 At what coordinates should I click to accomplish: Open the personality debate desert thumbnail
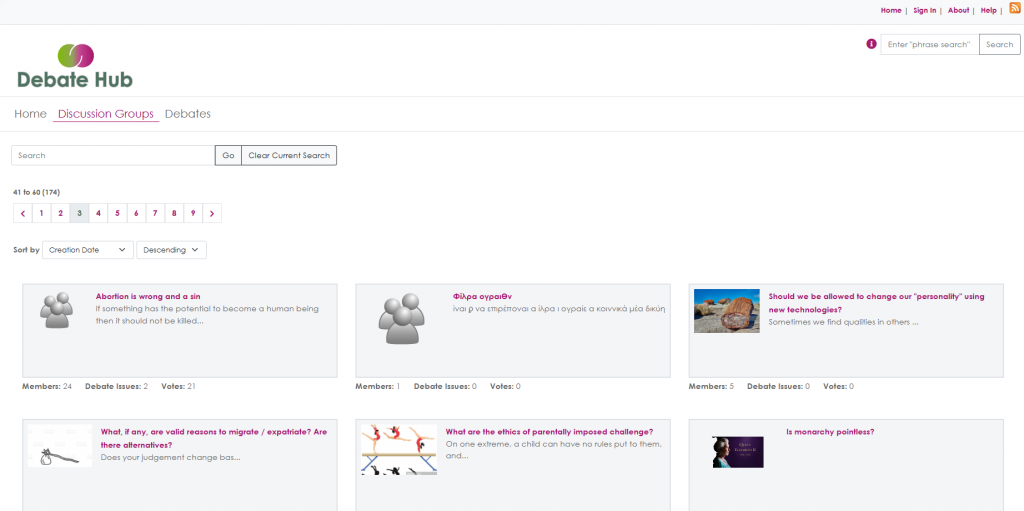pos(727,310)
